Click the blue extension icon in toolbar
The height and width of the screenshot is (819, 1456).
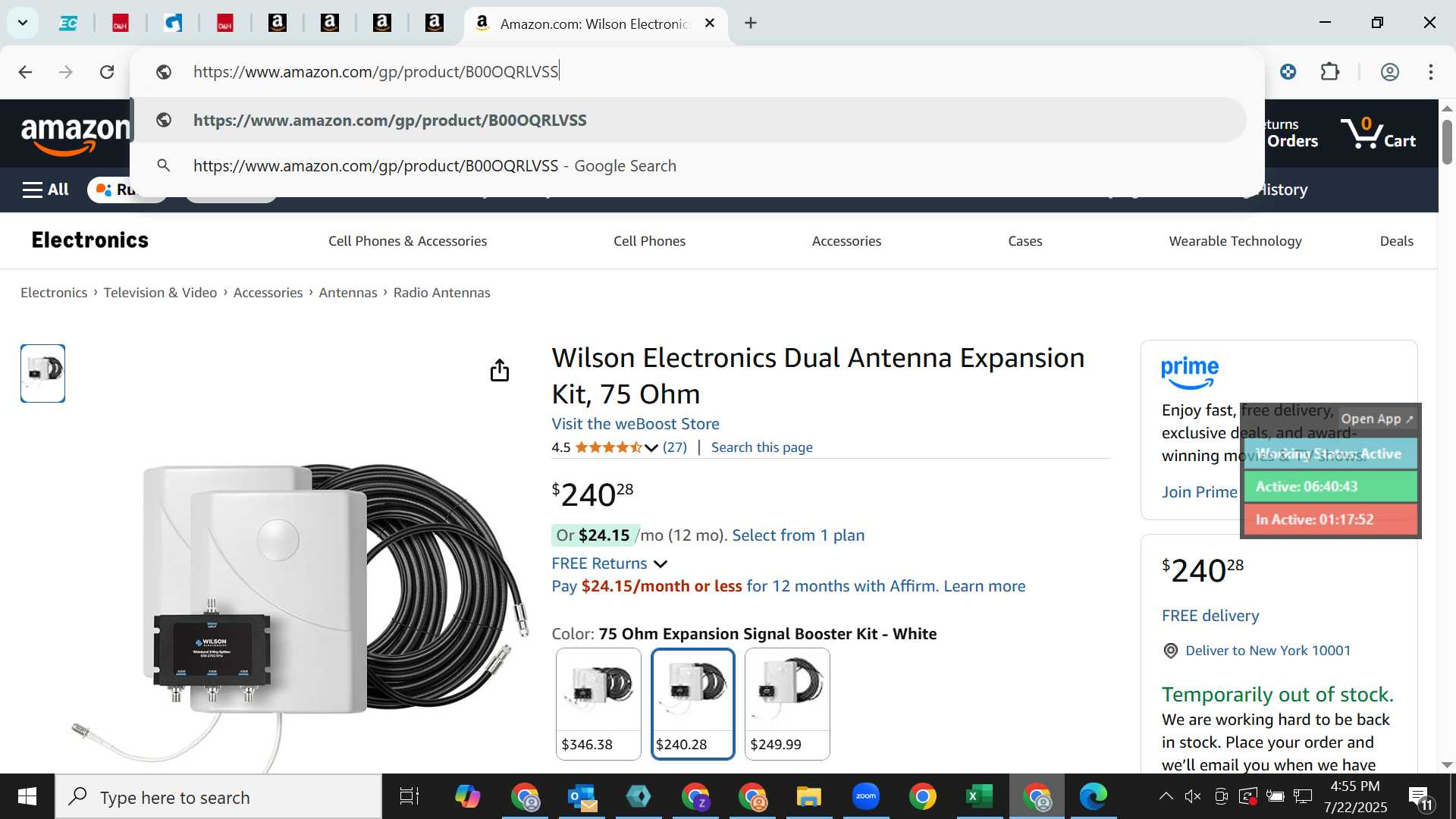[1288, 72]
